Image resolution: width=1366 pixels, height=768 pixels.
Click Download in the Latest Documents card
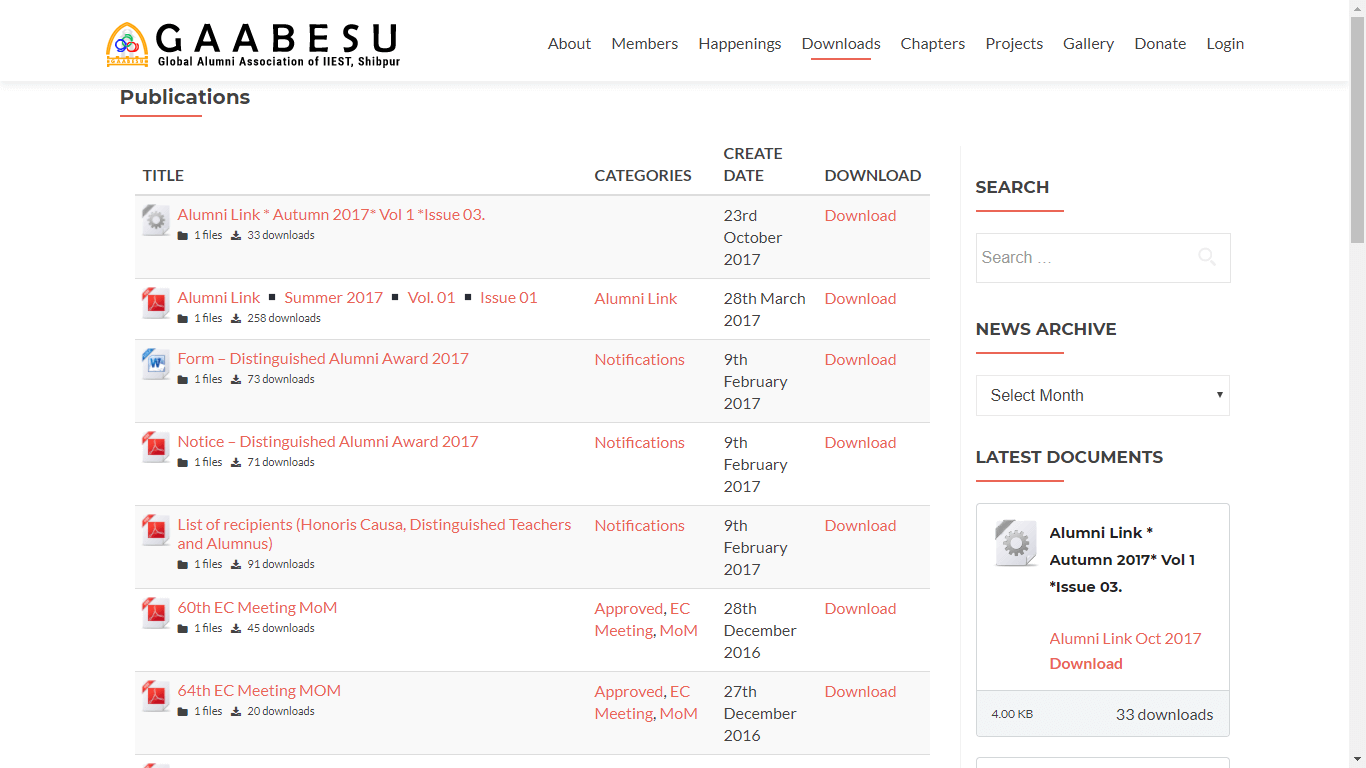click(1085, 664)
